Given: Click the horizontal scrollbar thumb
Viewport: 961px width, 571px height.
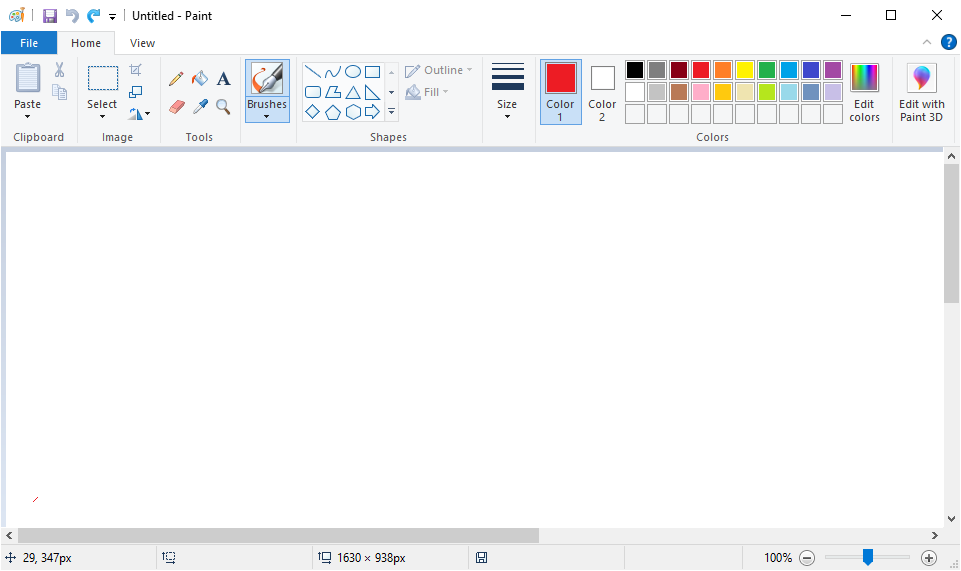Looking at the screenshot, I should pyautogui.click(x=278, y=535).
